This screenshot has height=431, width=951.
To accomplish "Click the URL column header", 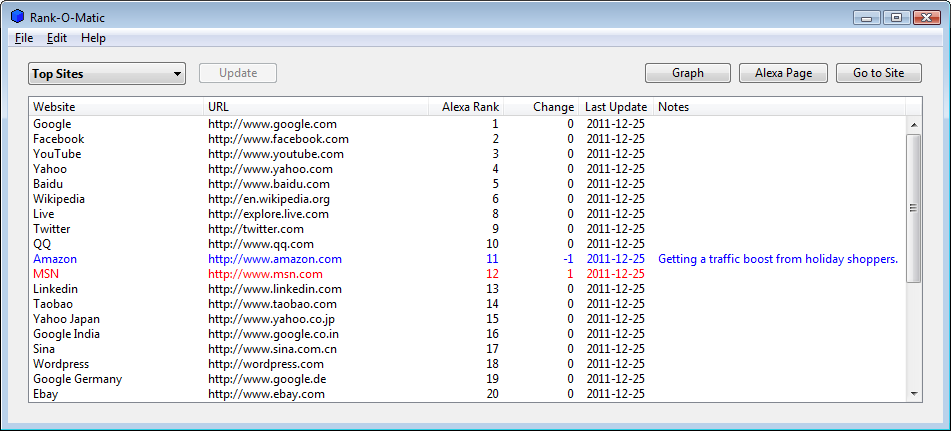I will [x=315, y=107].
